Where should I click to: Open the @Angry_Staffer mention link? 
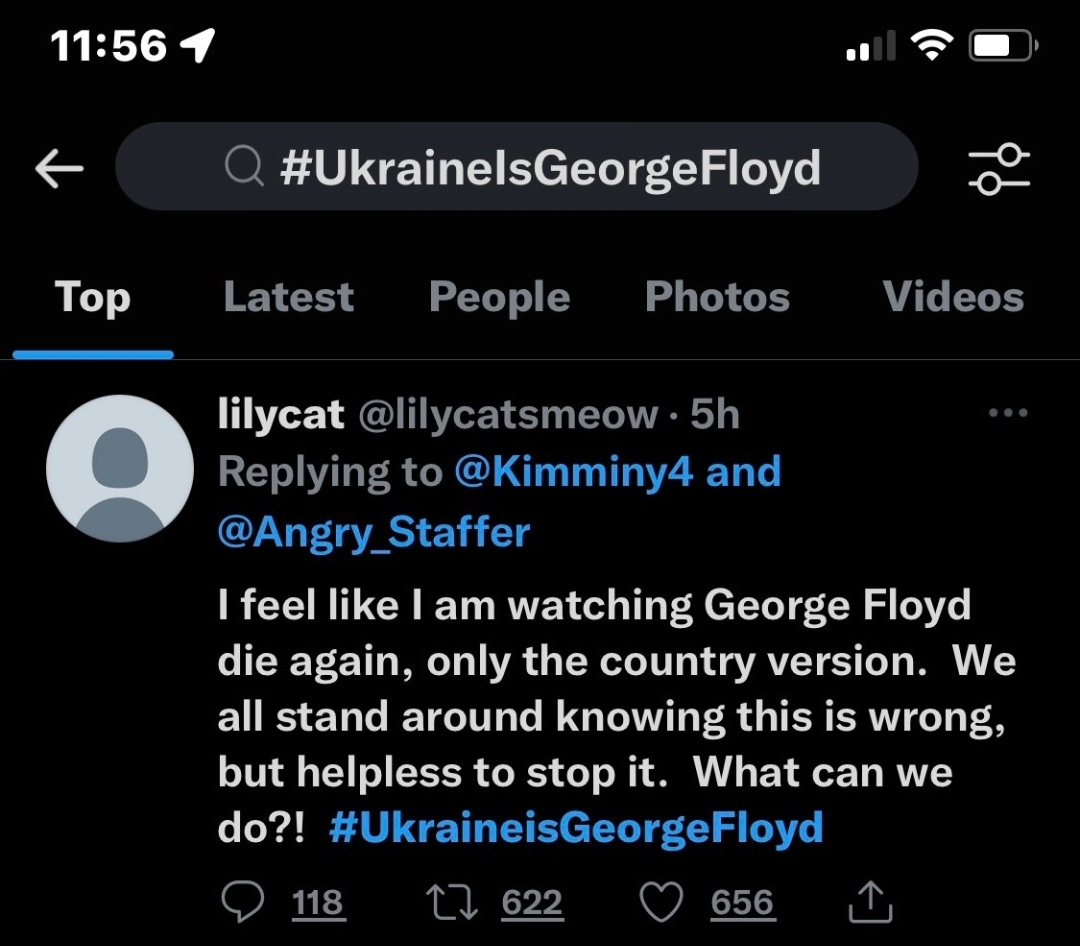[373, 531]
